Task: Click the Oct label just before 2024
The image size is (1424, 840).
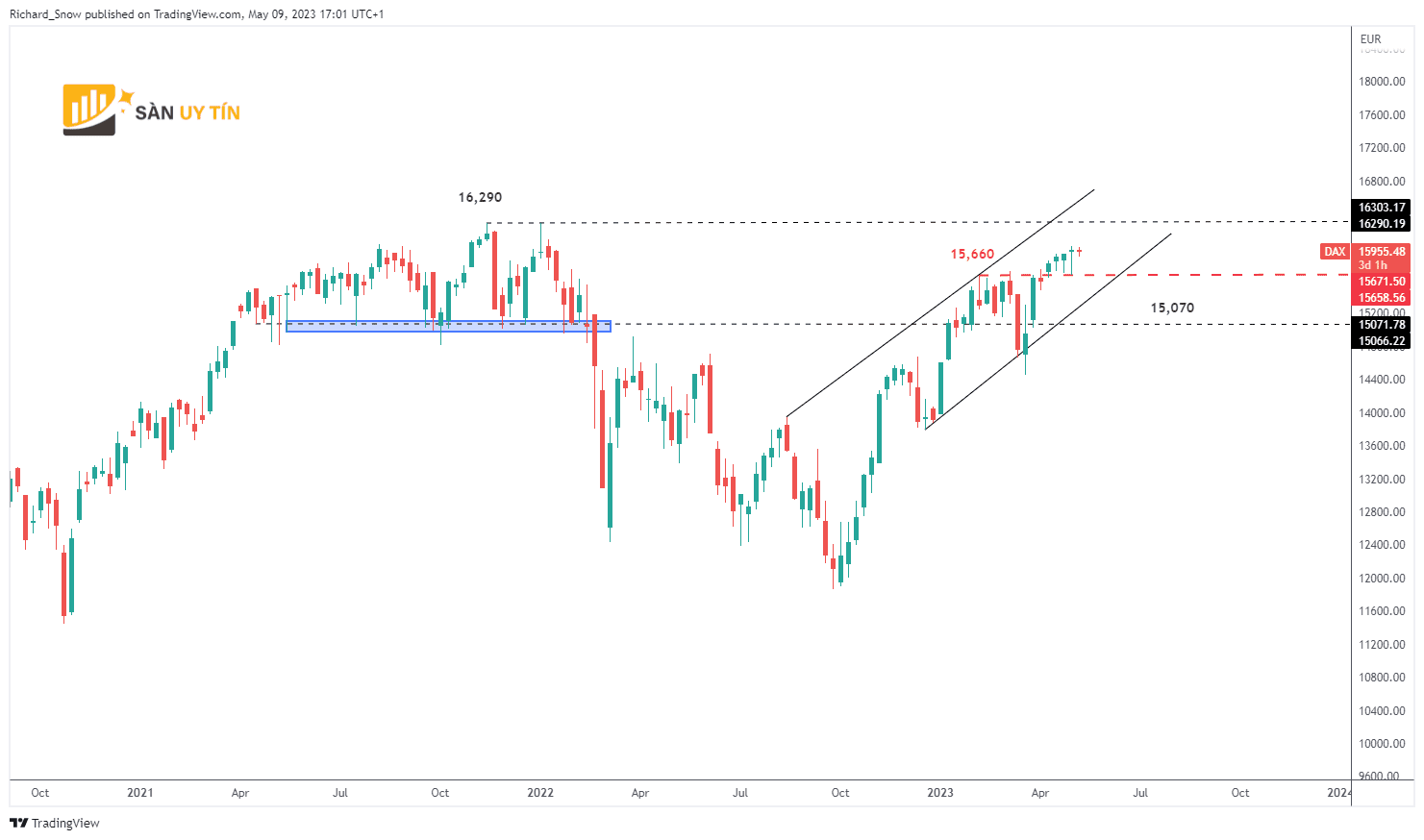Action: click(1240, 793)
